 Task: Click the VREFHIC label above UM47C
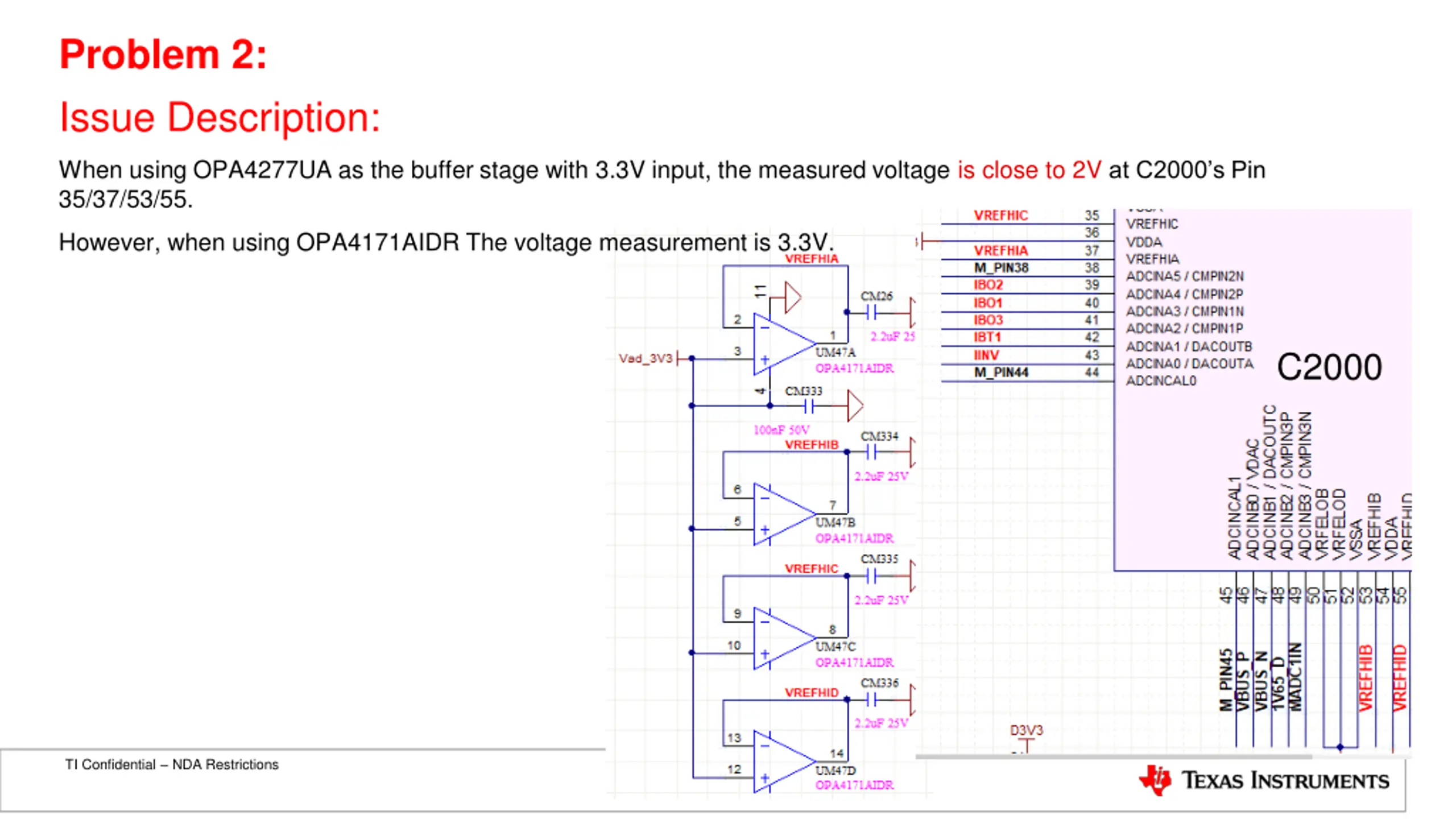[x=812, y=569]
